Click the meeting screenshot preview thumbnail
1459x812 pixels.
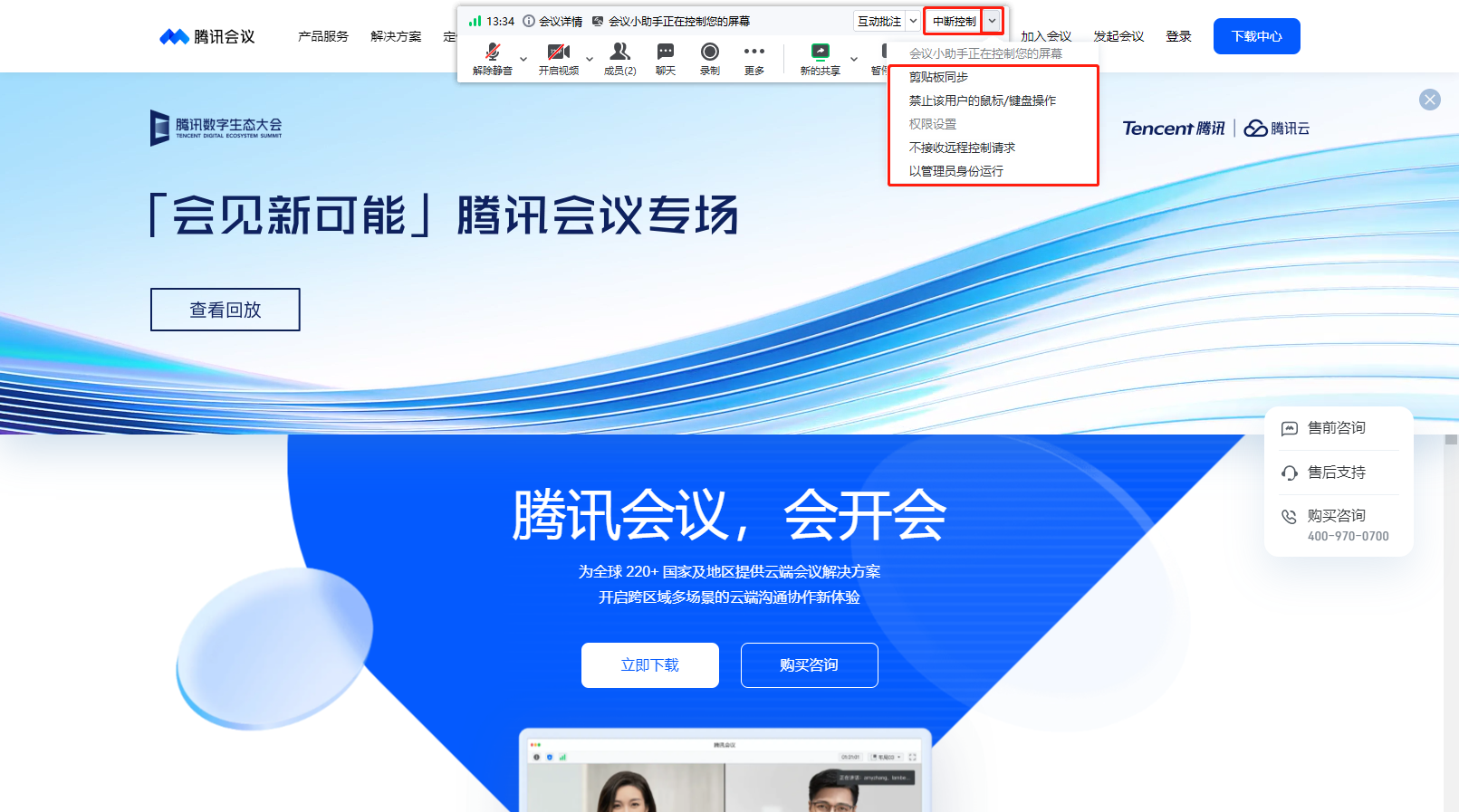click(x=725, y=771)
